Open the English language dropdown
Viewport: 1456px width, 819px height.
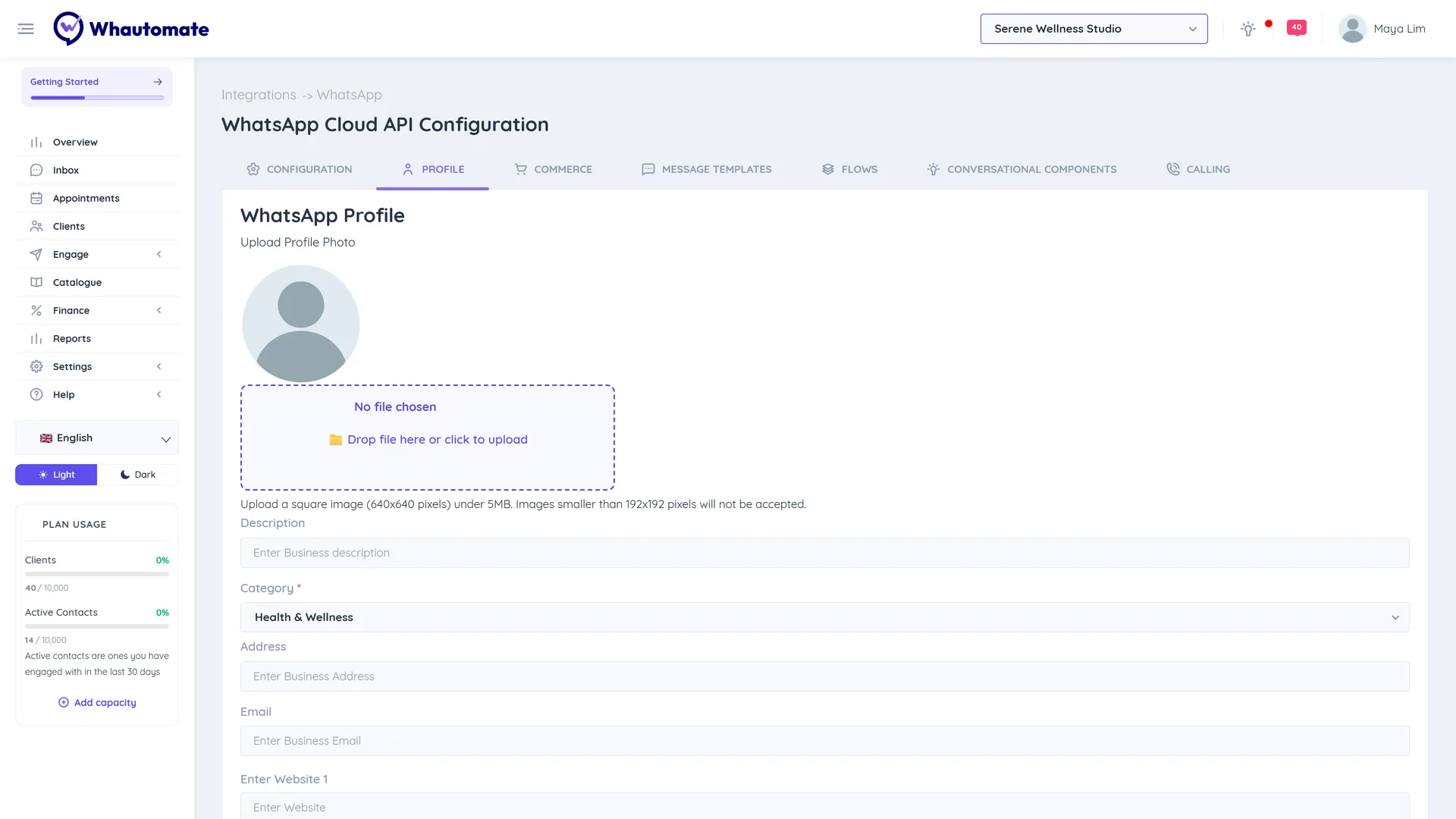(97, 438)
